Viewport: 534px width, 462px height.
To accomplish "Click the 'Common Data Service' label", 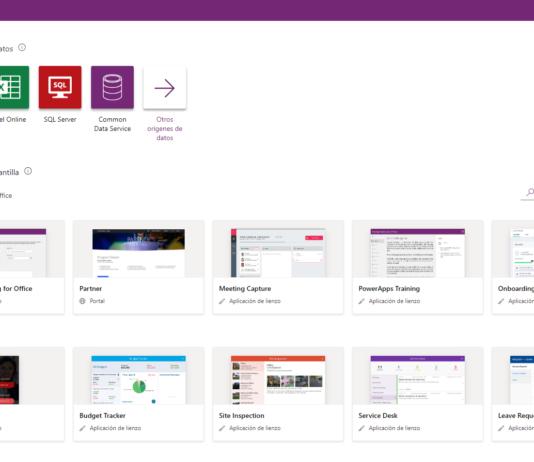I will click(x=112, y=124).
